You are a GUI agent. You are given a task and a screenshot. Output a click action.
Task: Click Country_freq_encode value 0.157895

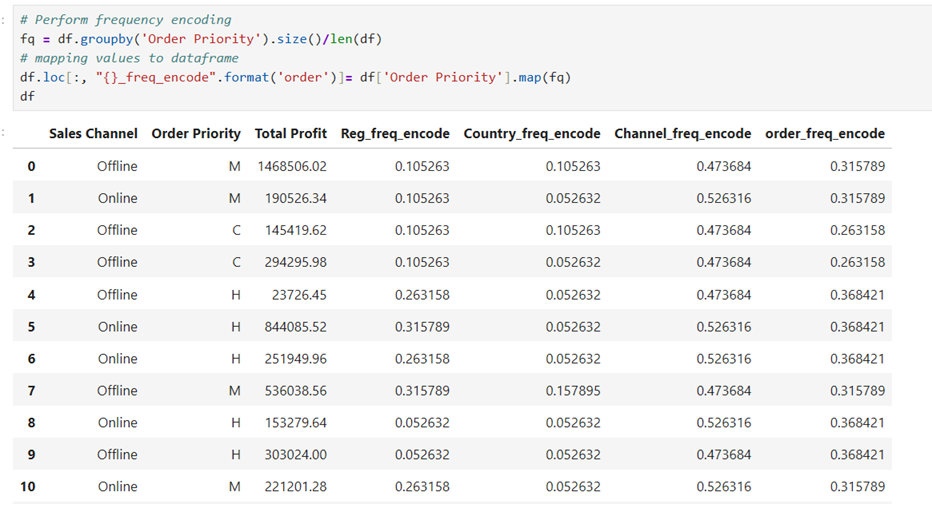tap(573, 391)
